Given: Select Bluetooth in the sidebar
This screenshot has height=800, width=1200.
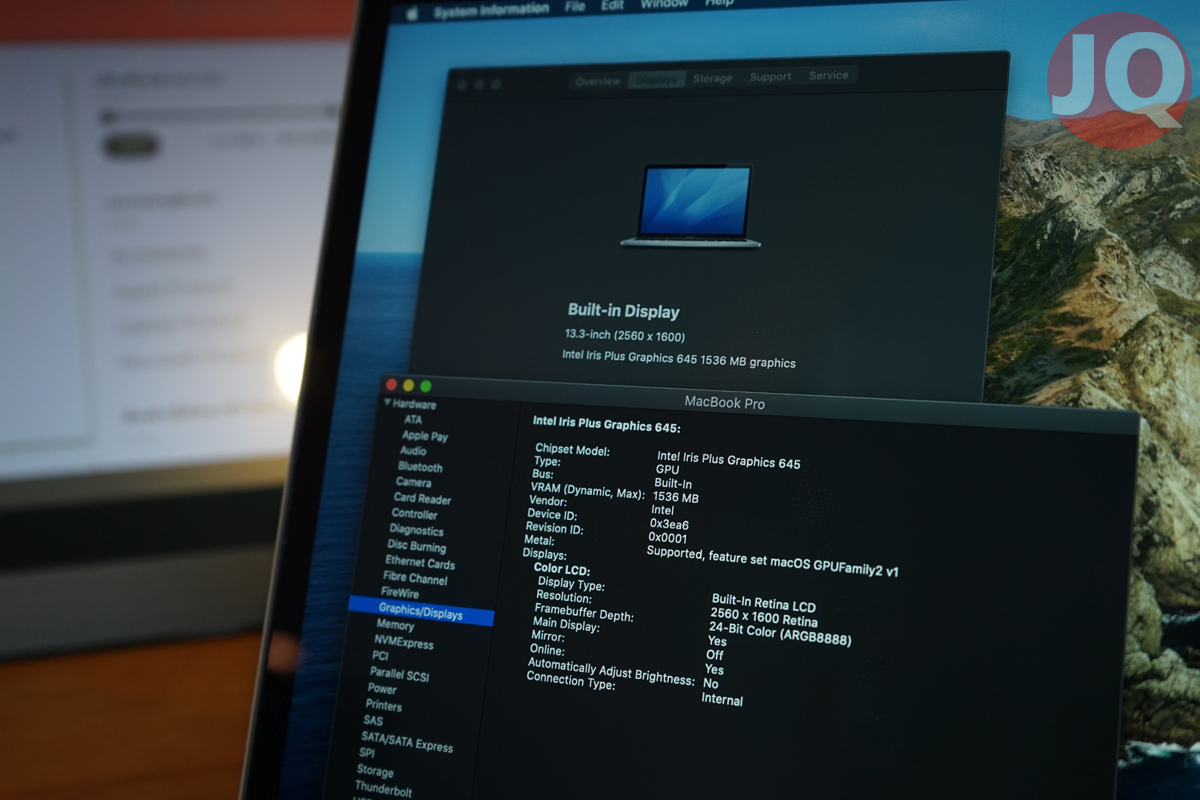Looking at the screenshot, I should point(420,467).
